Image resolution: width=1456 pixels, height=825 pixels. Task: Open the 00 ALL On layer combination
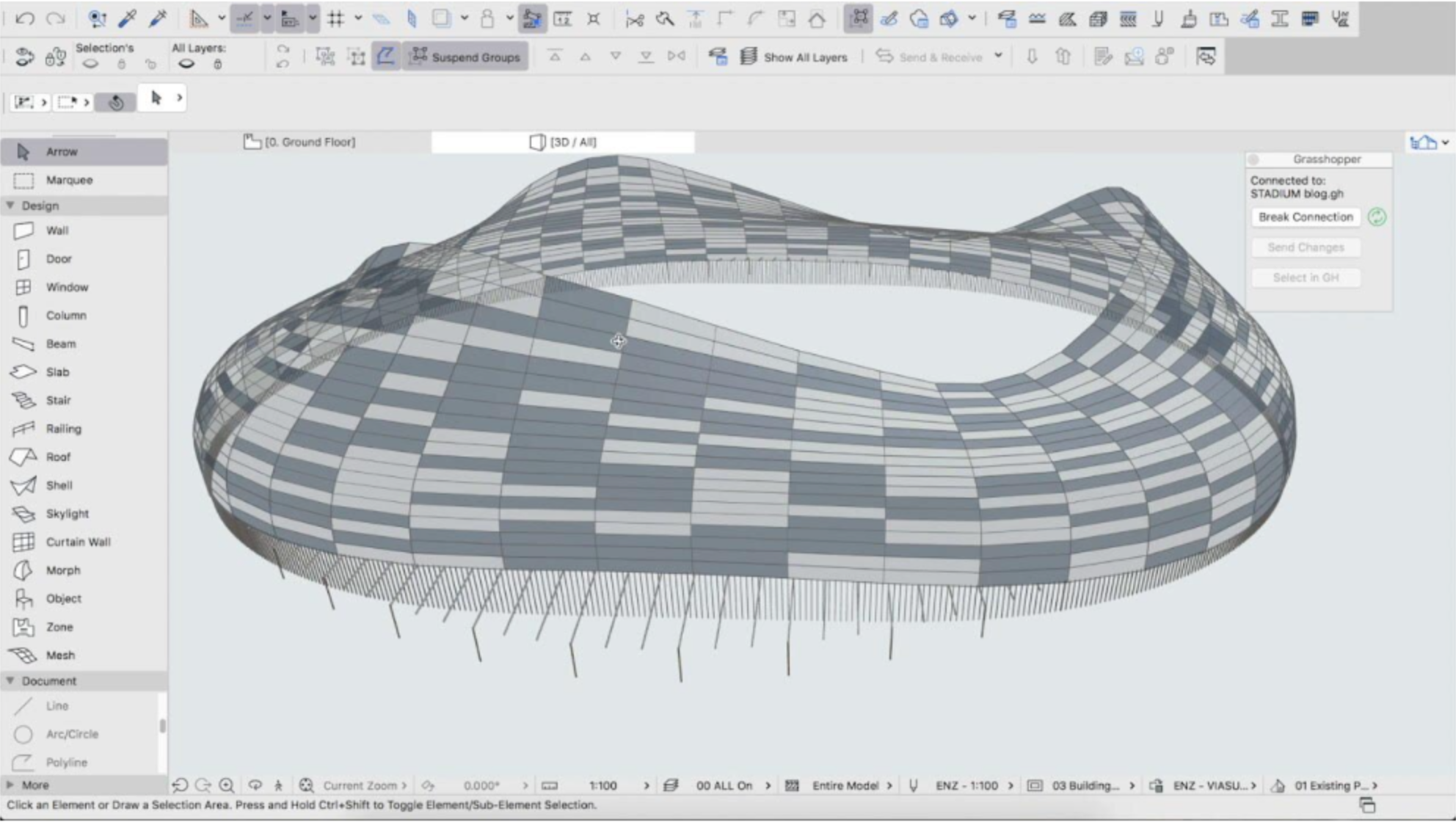pos(724,785)
